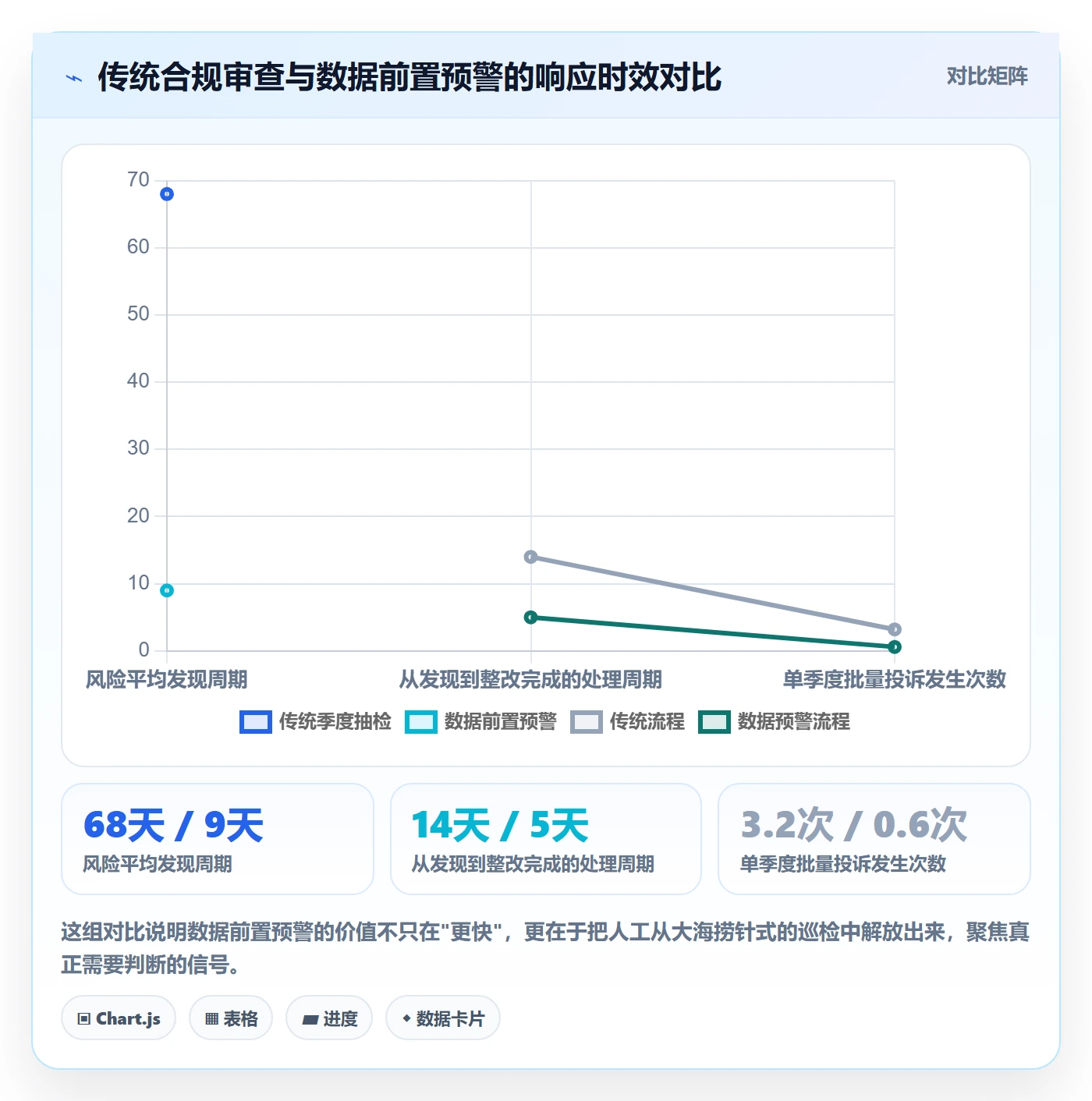Select the 进度 tag
Screen dimensions: 1092x1101
[x=329, y=1018]
